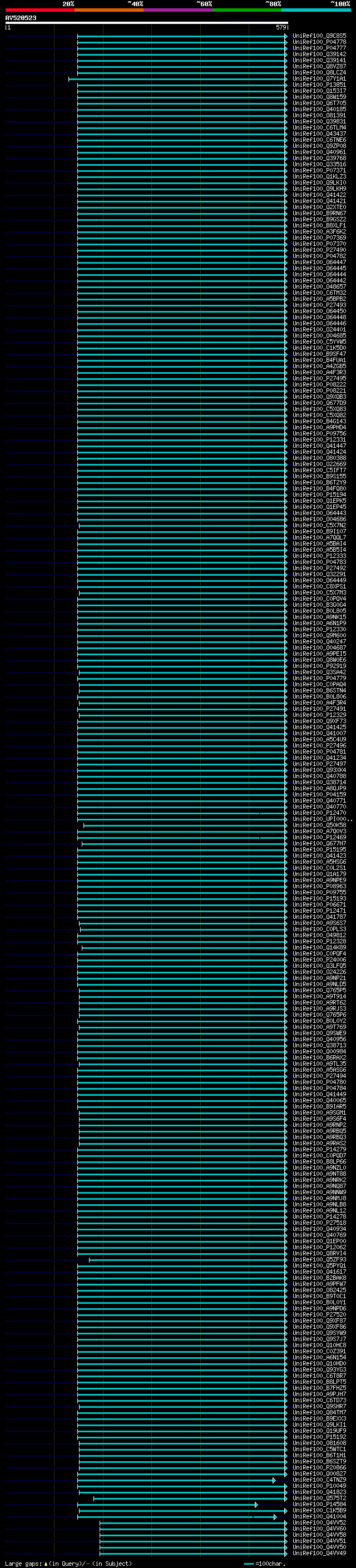Select hit label UniRef100_Q39768
This screenshot has width=356, height=1568.
(x=319, y=159)
